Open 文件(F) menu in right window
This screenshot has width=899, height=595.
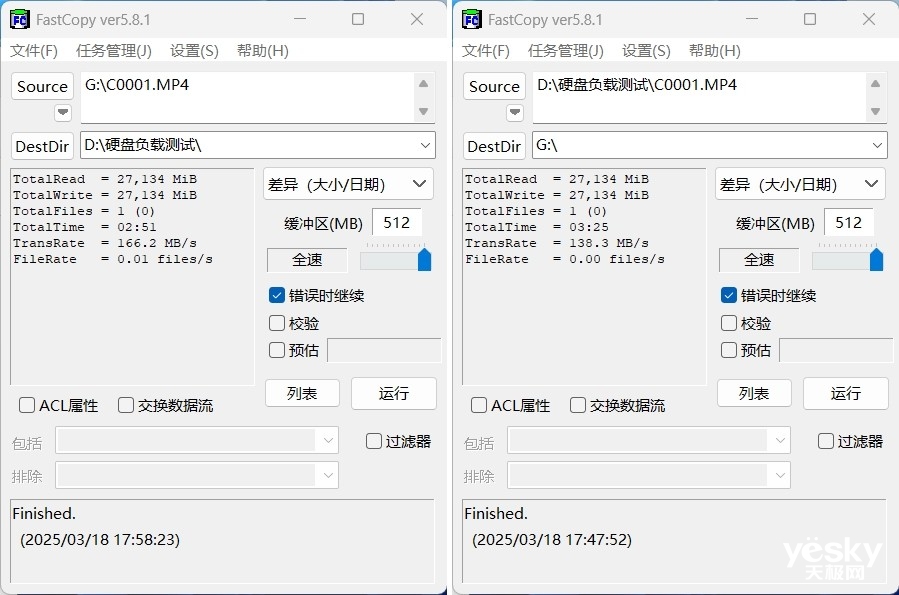486,51
